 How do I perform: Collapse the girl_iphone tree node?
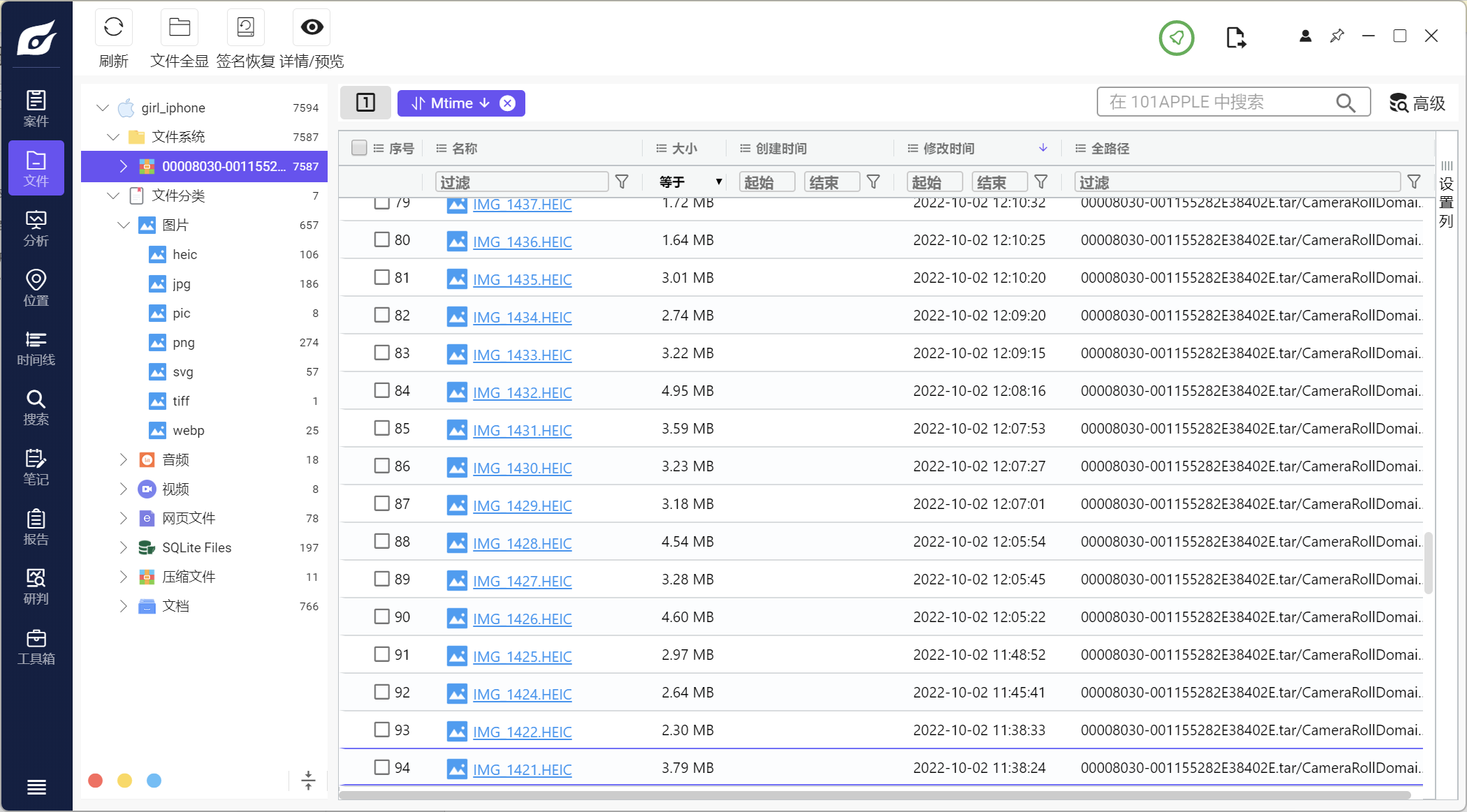tap(103, 108)
